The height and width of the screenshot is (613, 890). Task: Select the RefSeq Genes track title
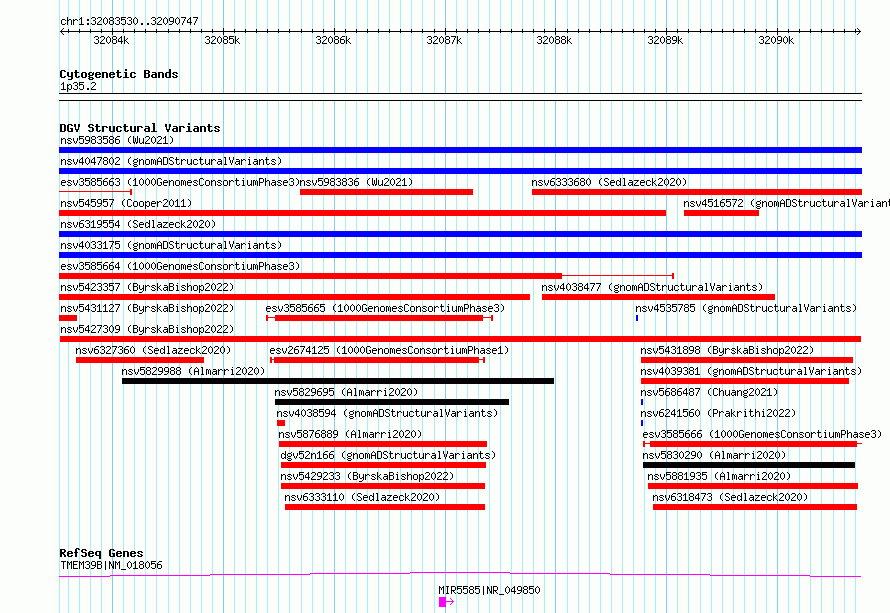point(101,553)
